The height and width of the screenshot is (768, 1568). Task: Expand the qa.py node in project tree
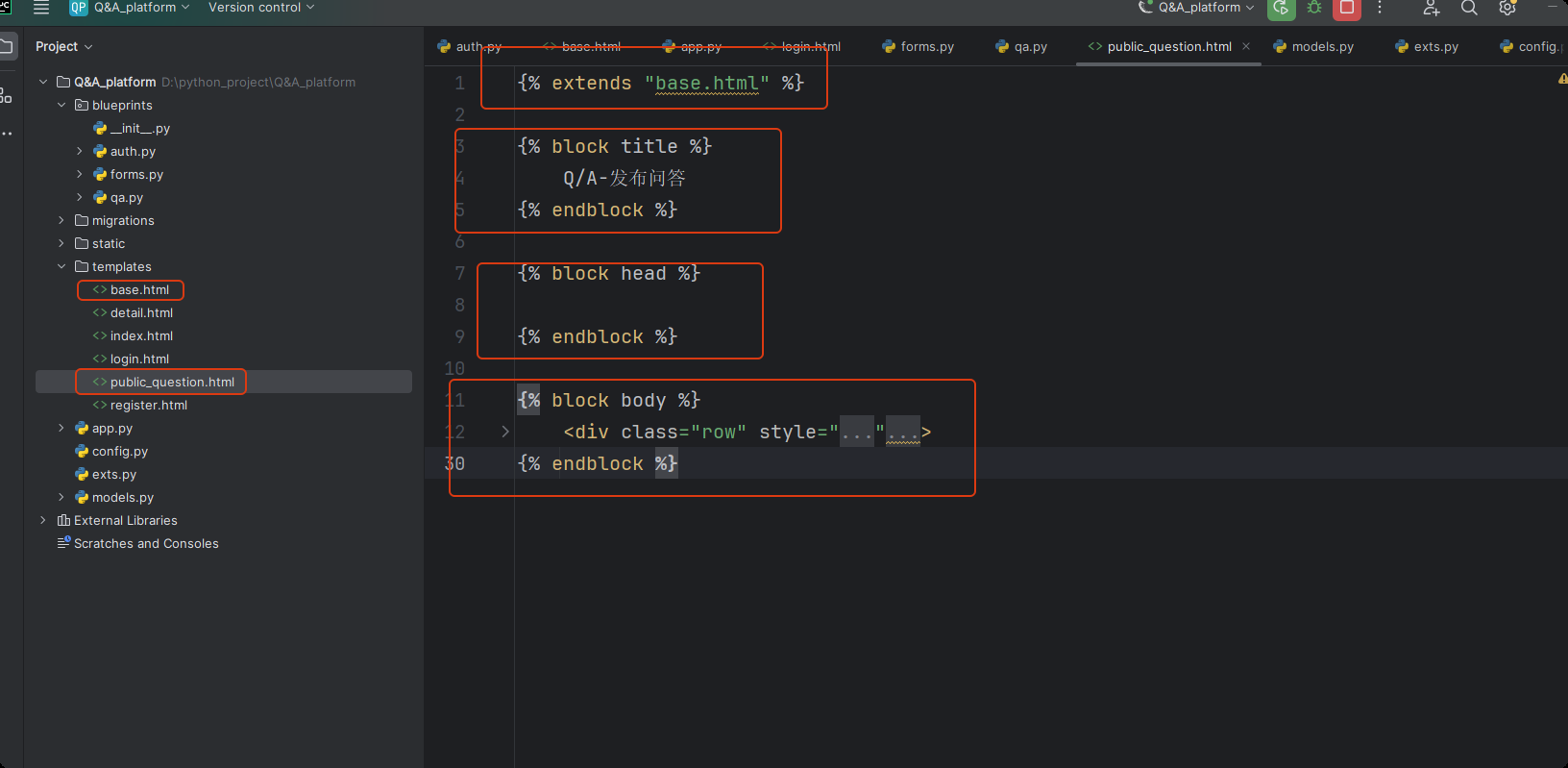click(80, 197)
